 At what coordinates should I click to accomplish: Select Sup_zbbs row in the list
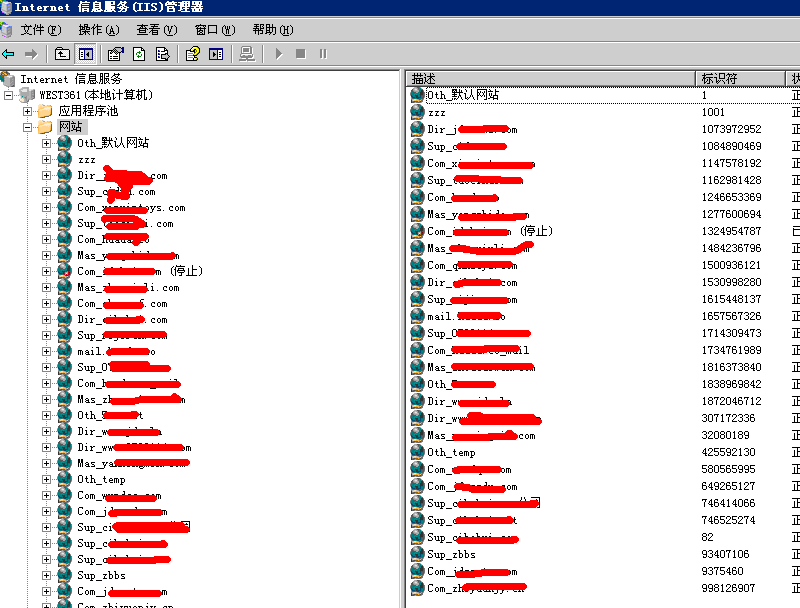[451, 554]
